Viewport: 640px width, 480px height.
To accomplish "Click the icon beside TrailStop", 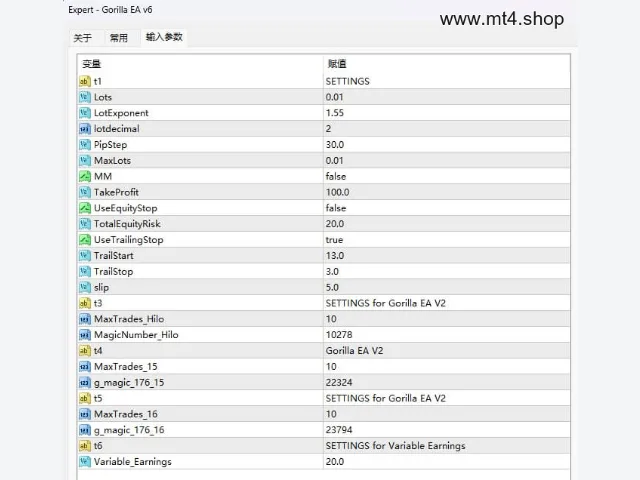I will [x=84, y=271].
